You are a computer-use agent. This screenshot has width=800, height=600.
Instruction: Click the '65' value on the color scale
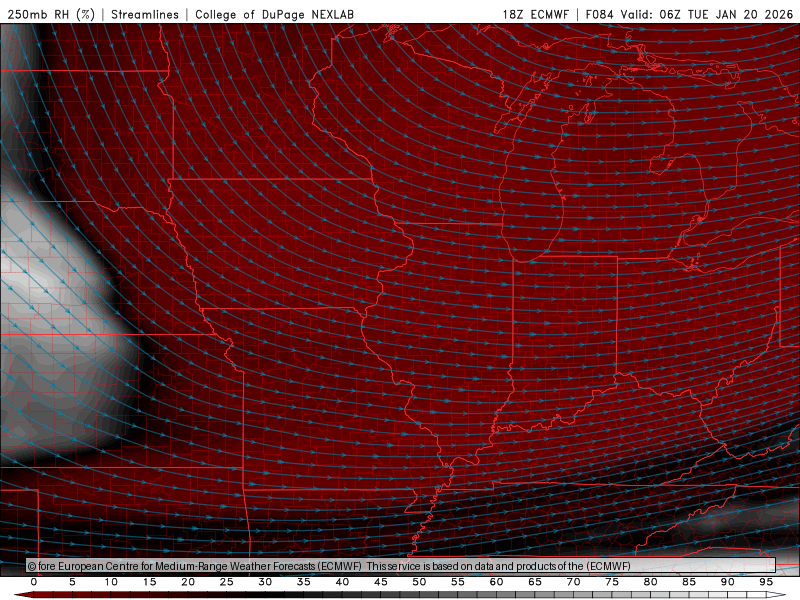(x=535, y=582)
